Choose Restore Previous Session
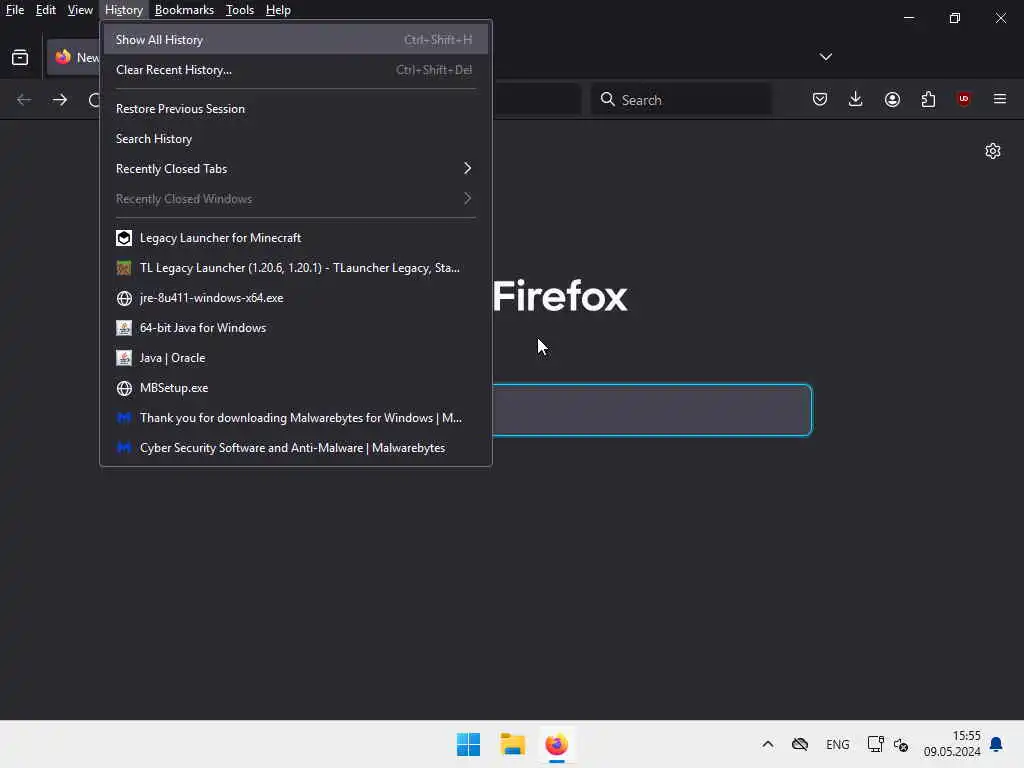This screenshot has width=1024, height=768. click(295, 109)
